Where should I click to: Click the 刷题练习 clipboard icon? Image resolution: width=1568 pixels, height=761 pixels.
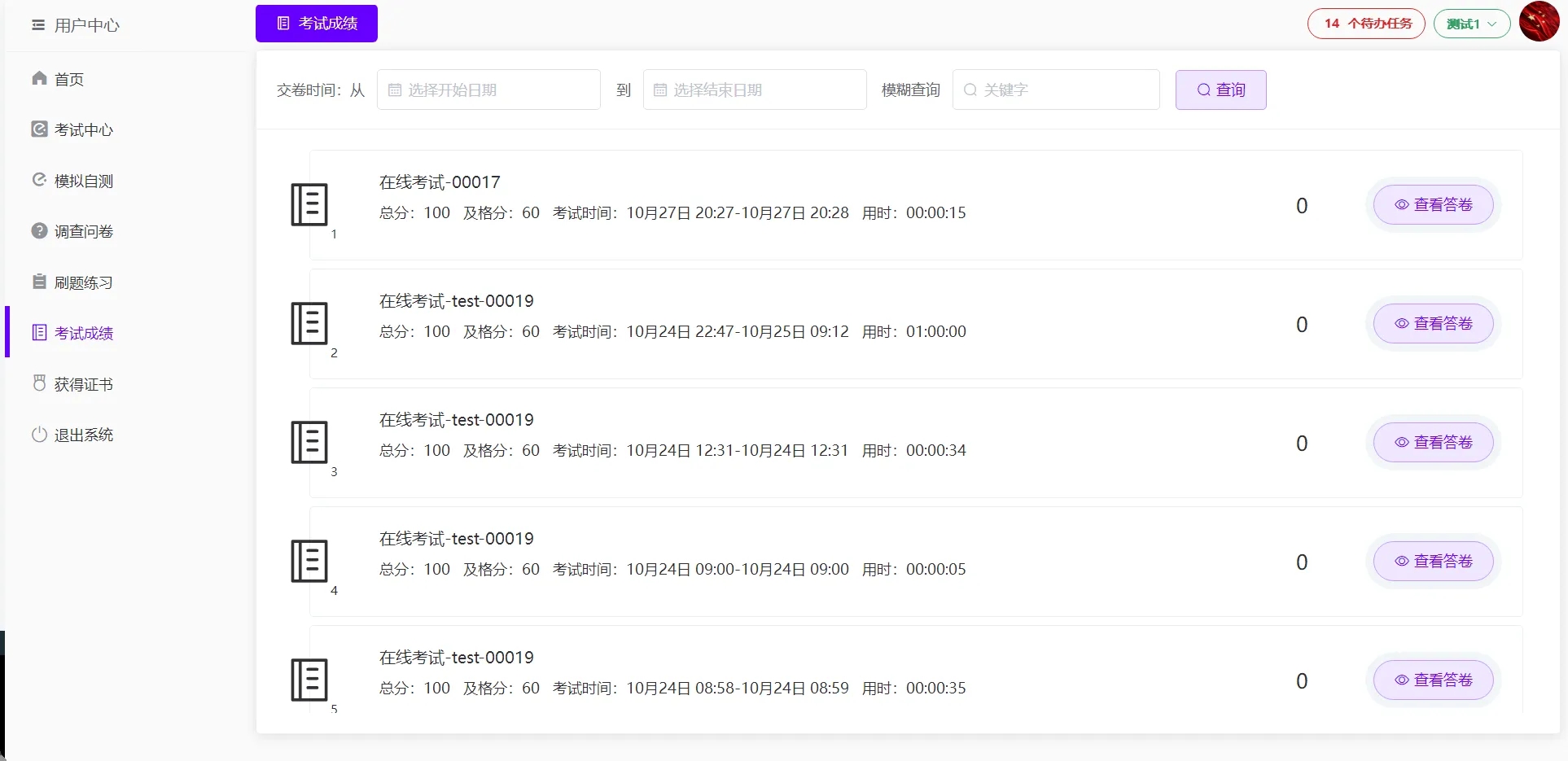pyautogui.click(x=39, y=282)
